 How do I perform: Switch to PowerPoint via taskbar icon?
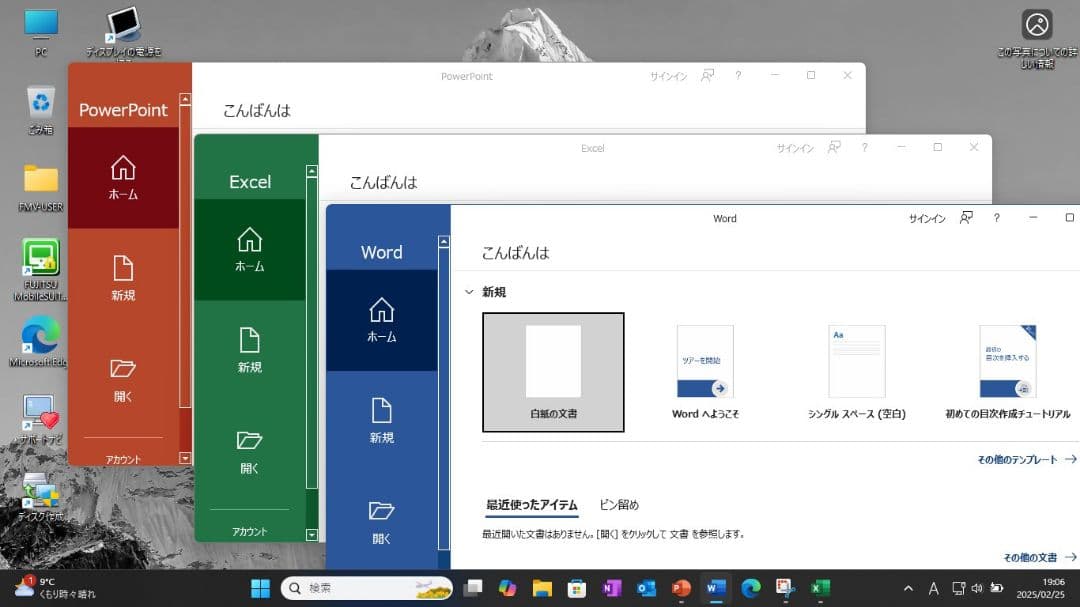[681, 588]
